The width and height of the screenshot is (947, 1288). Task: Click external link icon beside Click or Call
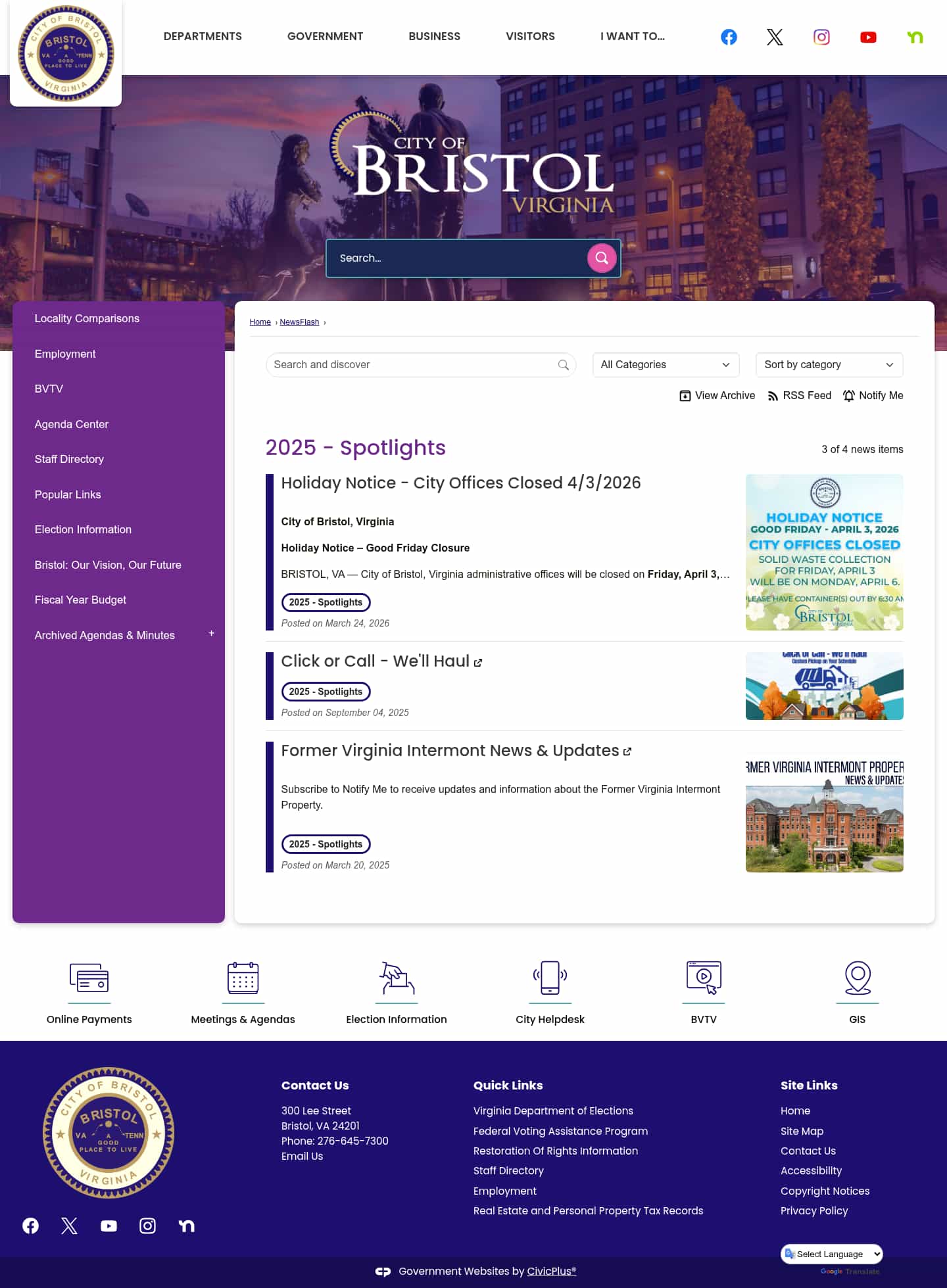coord(478,663)
